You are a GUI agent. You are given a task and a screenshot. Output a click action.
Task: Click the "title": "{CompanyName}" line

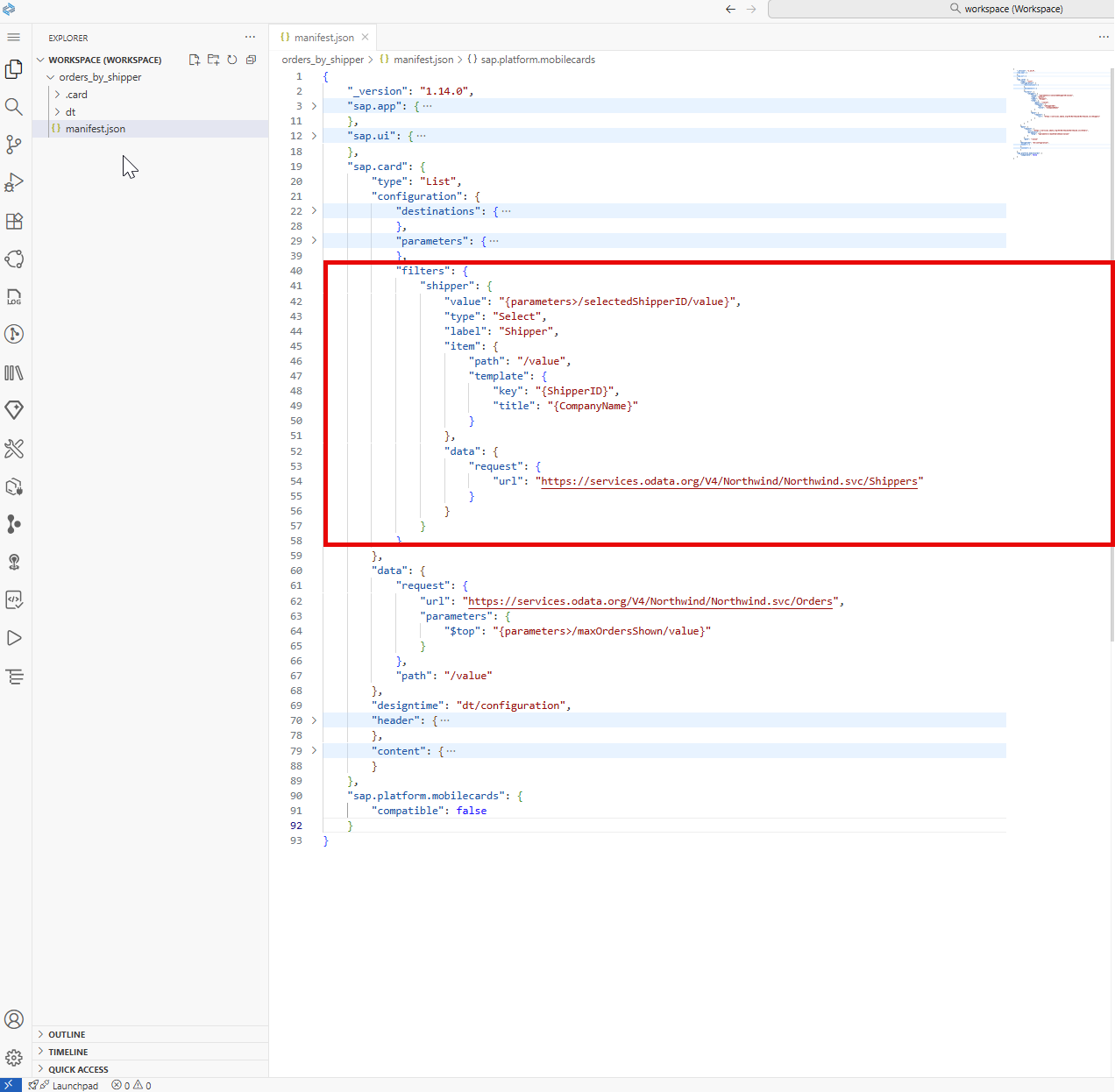[565, 406]
